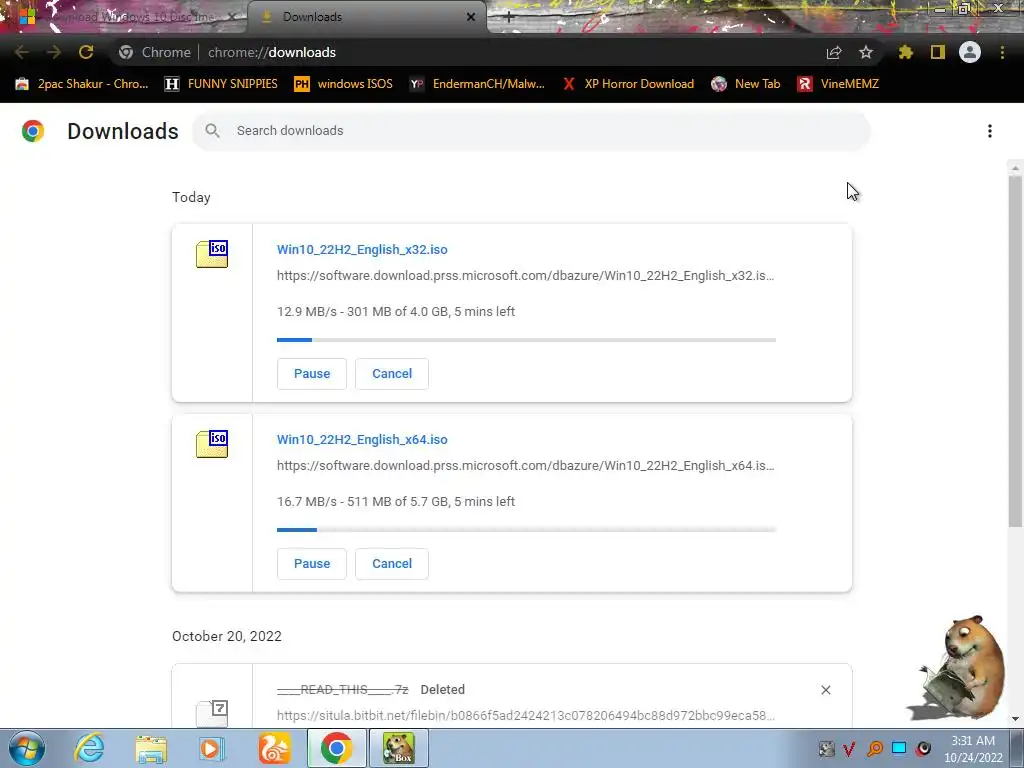Screen dimensions: 1024x768
Task: Click the orange magnifier tray icon
Action: click(x=875, y=748)
